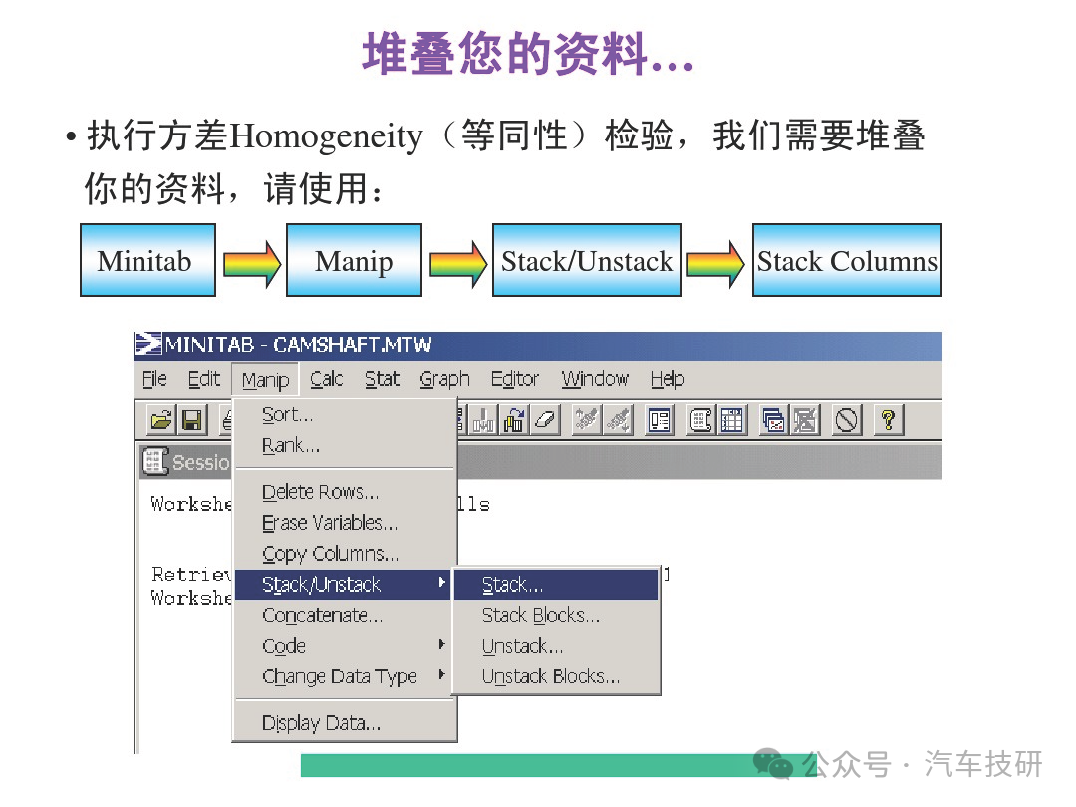Expand the Code submenu arrow
Viewport: 1076px width, 807px height.
coord(441,644)
